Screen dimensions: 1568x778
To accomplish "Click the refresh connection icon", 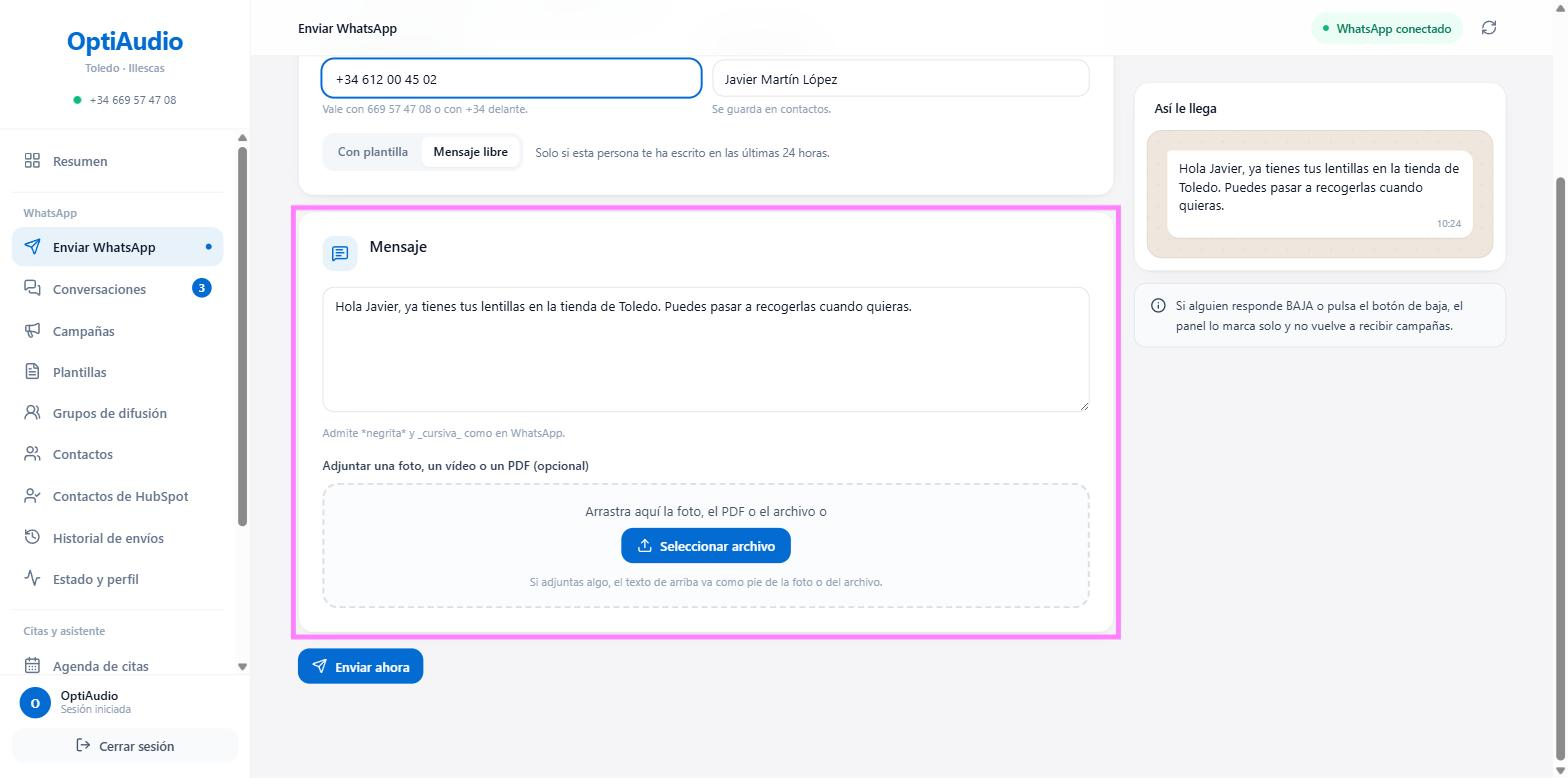I will click(1488, 28).
